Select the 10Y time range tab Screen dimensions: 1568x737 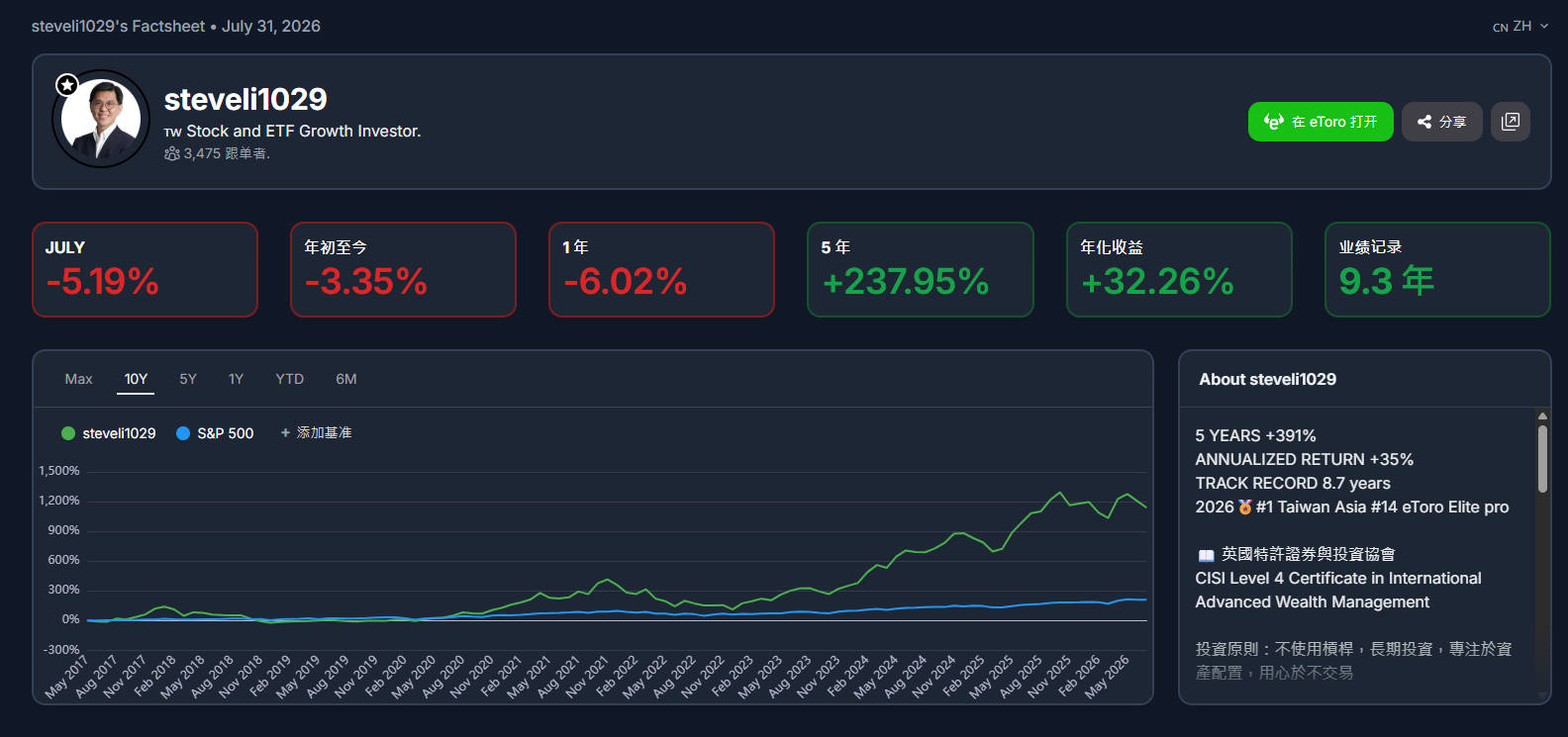[x=136, y=379]
